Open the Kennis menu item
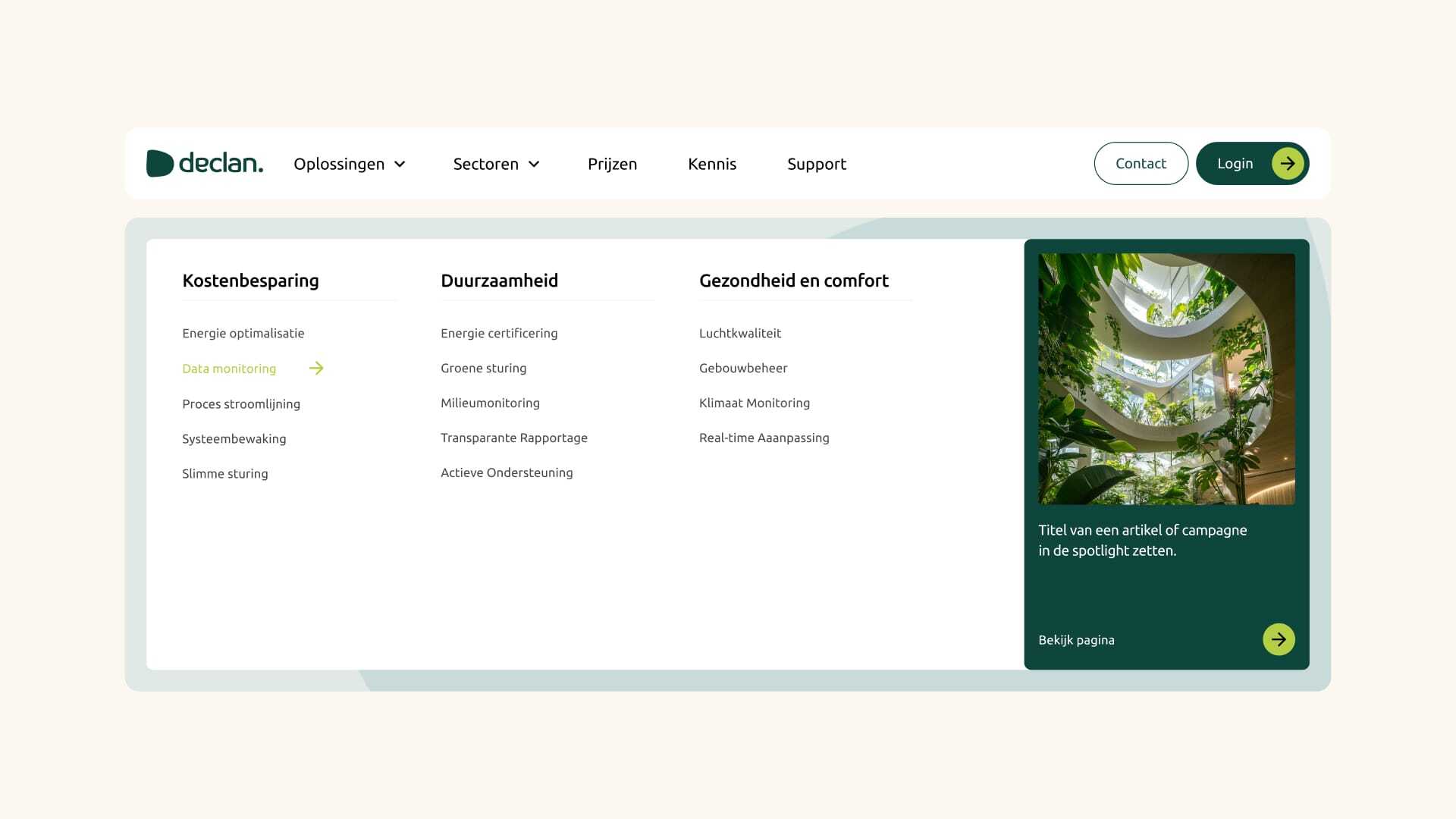The height and width of the screenshot is (819, 1456). pos(711,164)
